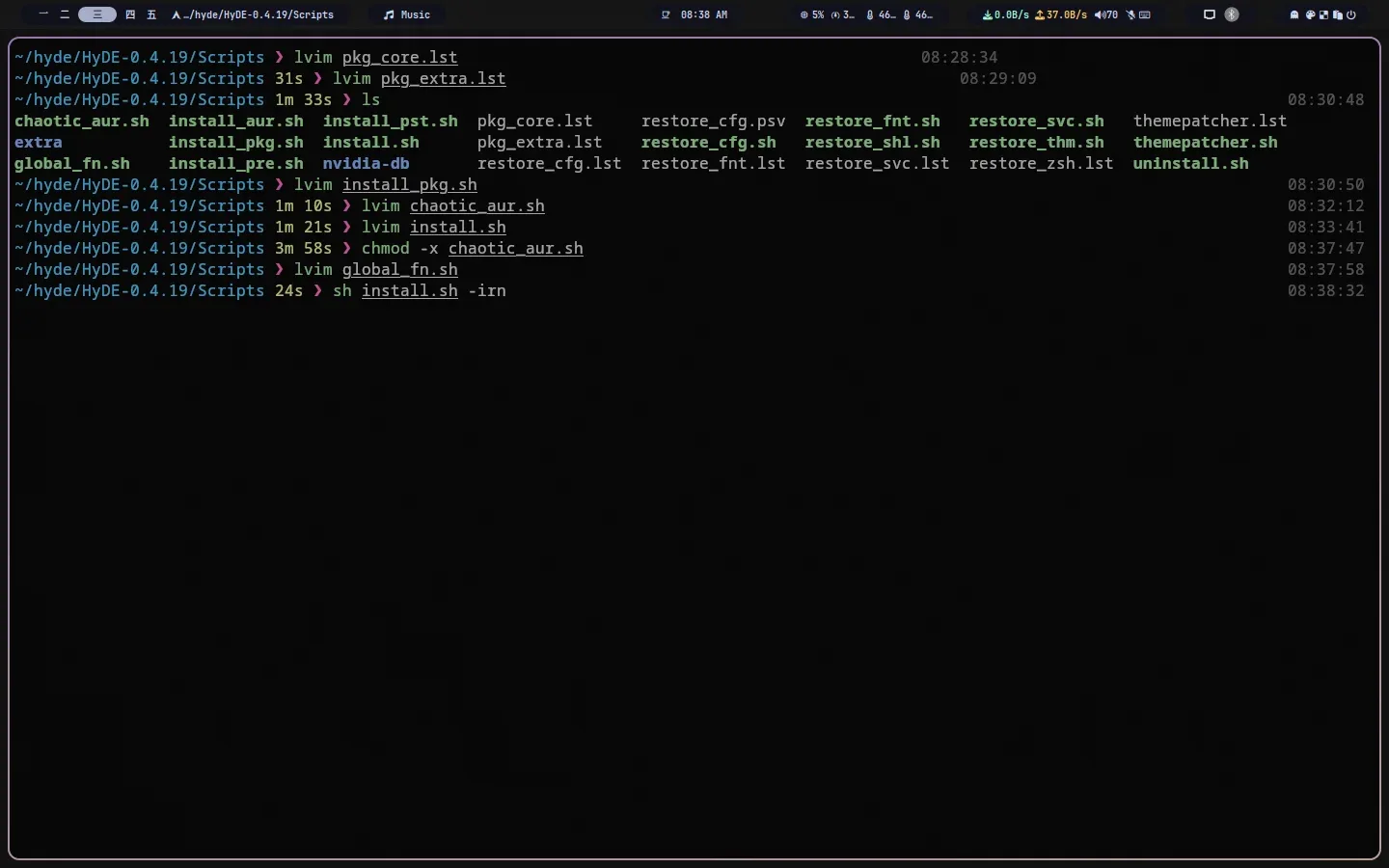Click the "nvidia-db" directory name
This screenshot has height=868, width=1389.
coord(367,163)
